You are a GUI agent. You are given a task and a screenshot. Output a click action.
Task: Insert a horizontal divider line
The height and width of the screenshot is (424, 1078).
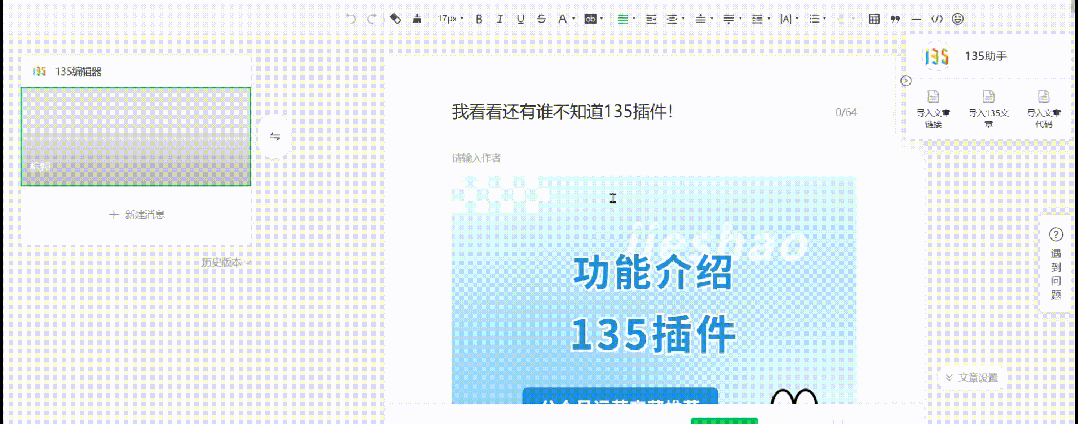pyautogui.click(x=916, y=18)
